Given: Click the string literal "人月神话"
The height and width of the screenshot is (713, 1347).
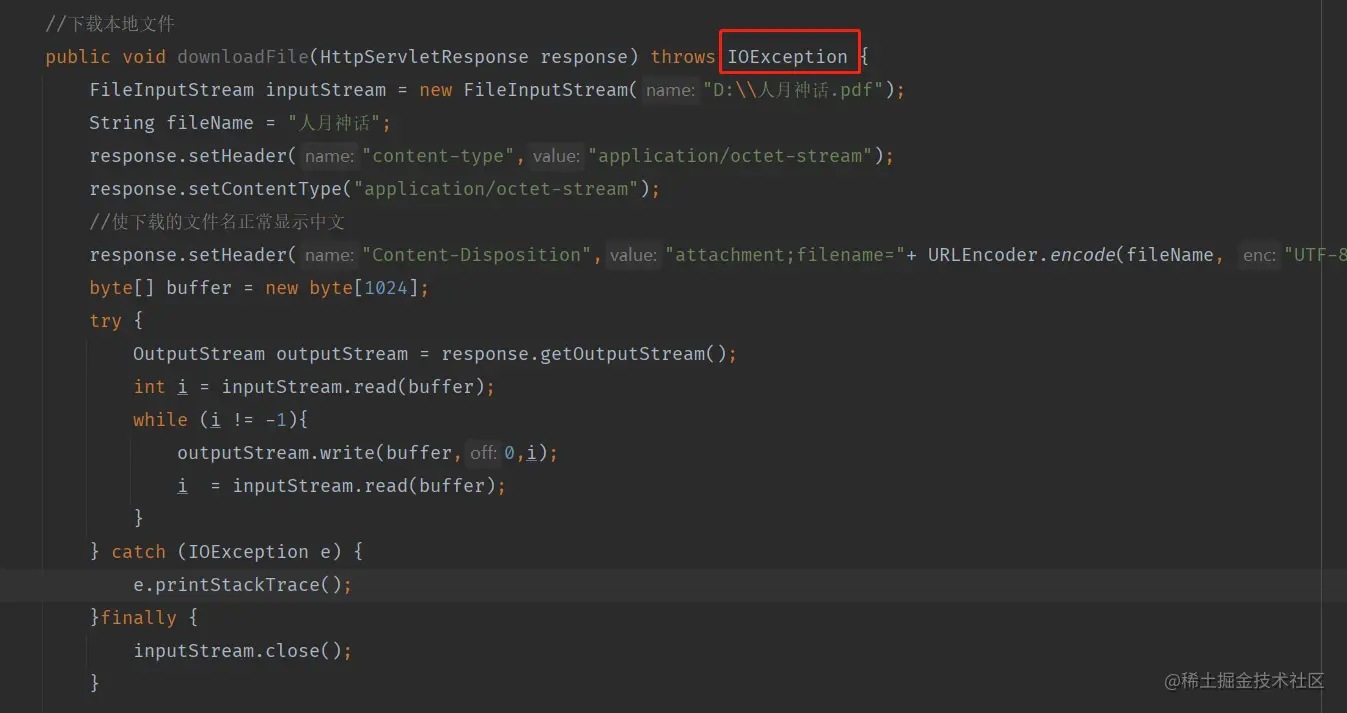Looking at the screenshot, I should coord(334,123).
